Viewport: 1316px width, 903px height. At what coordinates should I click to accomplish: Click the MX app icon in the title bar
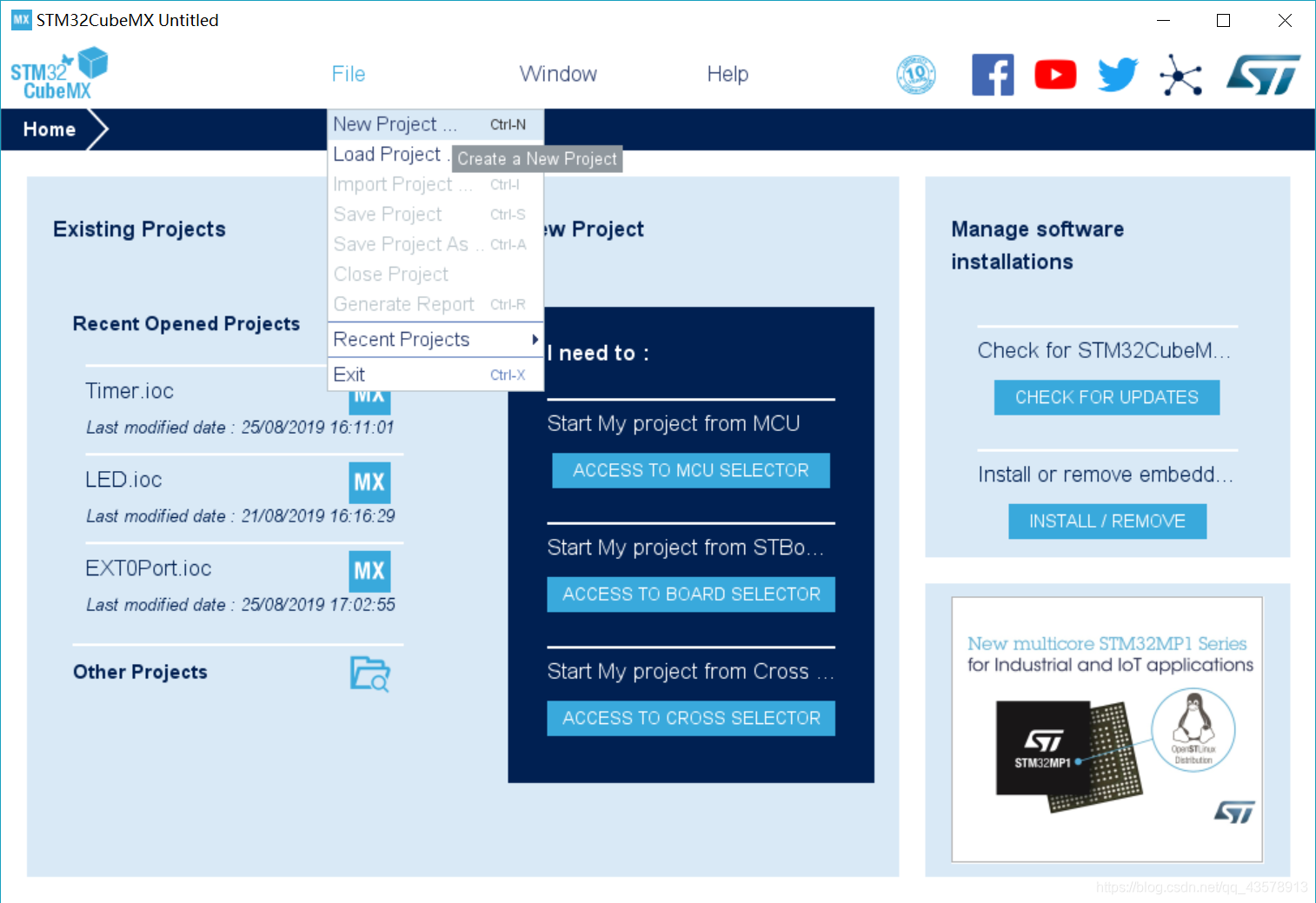click(21, 20)
